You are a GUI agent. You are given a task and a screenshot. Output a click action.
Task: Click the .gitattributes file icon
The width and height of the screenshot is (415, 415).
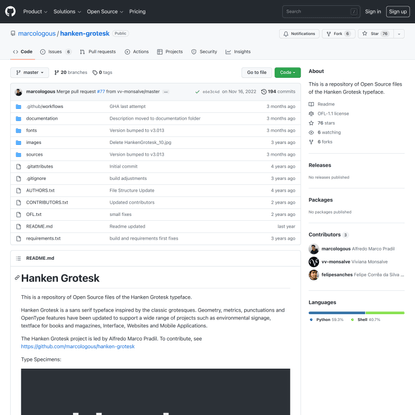click(x=19, y=166)
